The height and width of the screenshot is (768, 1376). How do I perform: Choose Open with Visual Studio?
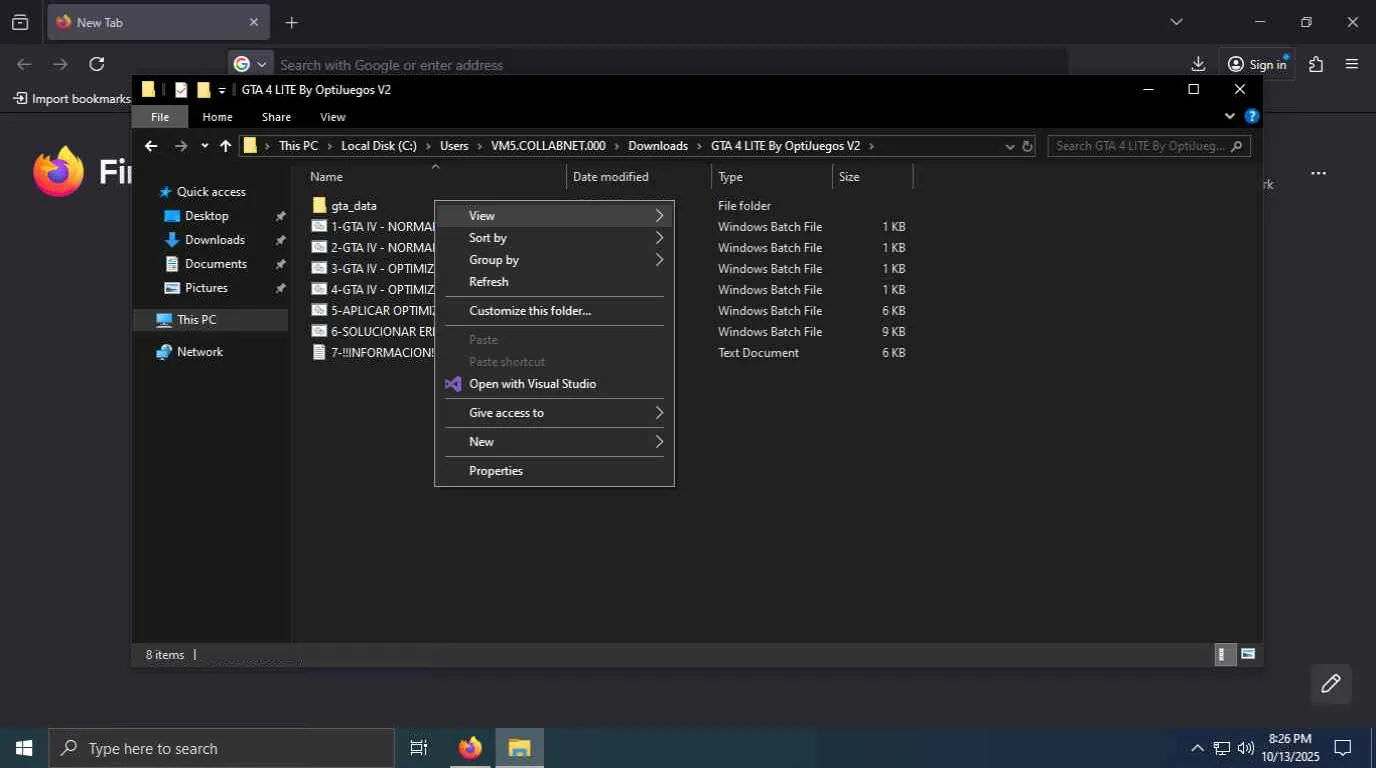554,384
